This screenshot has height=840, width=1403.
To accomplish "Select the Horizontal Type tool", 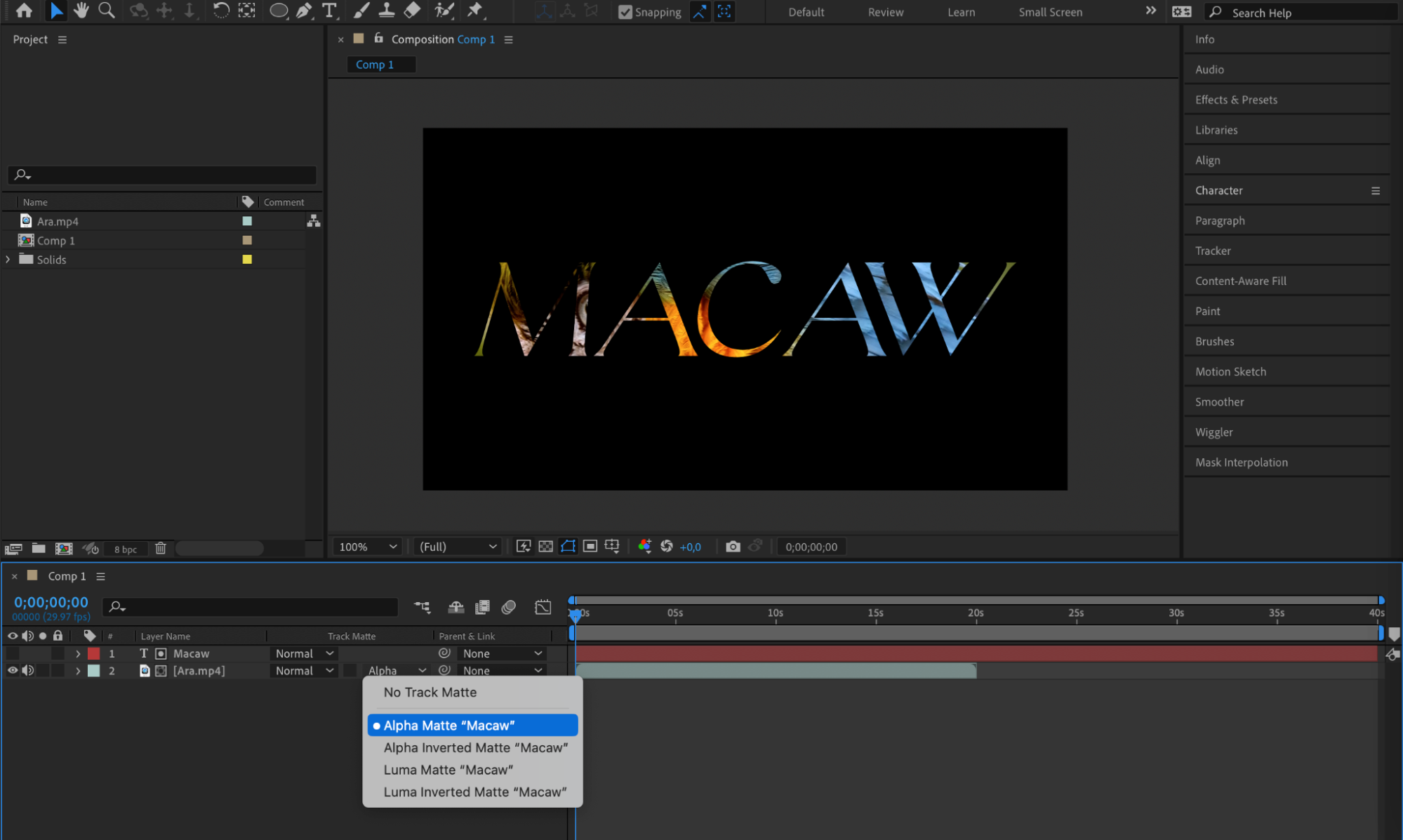I will click(x=328, y=11).
